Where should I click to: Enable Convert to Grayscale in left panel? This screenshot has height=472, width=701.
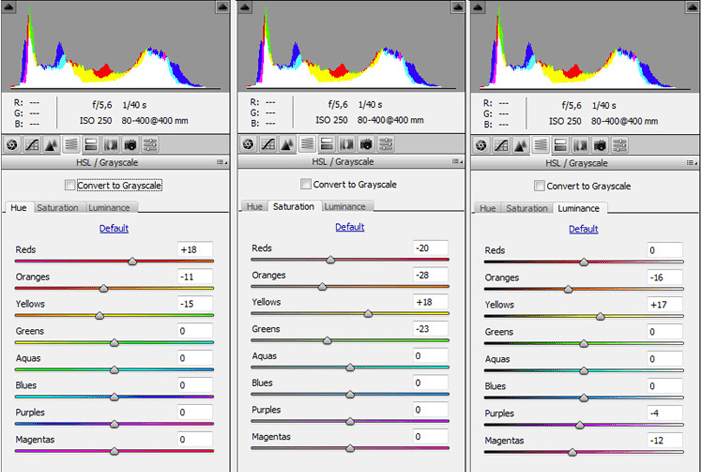click(x=69, y=185)
